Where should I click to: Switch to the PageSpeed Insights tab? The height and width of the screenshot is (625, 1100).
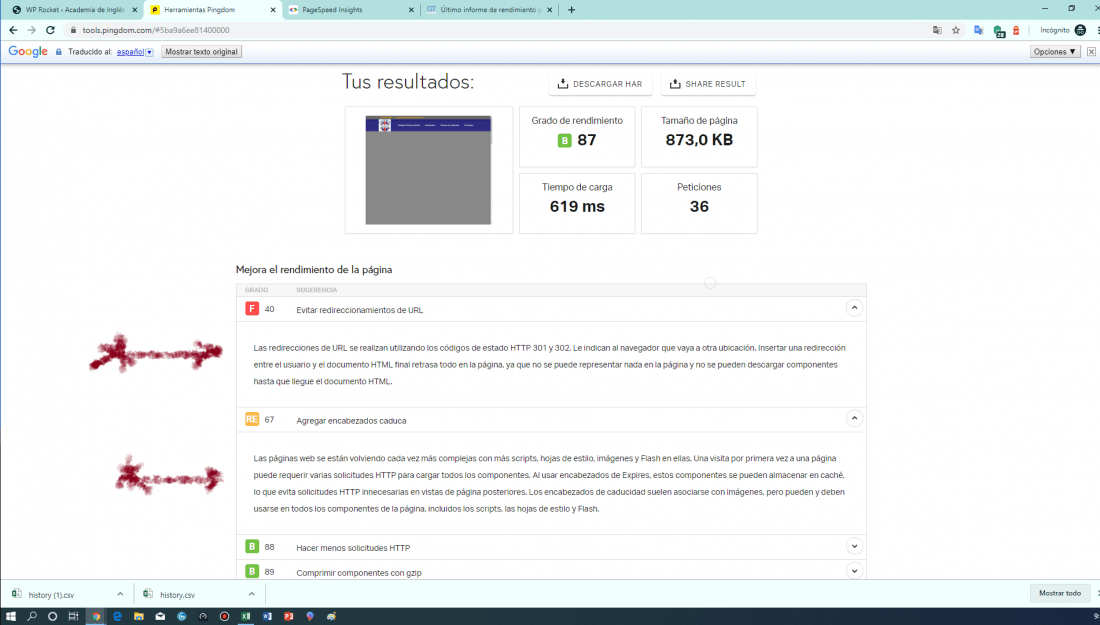pos(351,10)
